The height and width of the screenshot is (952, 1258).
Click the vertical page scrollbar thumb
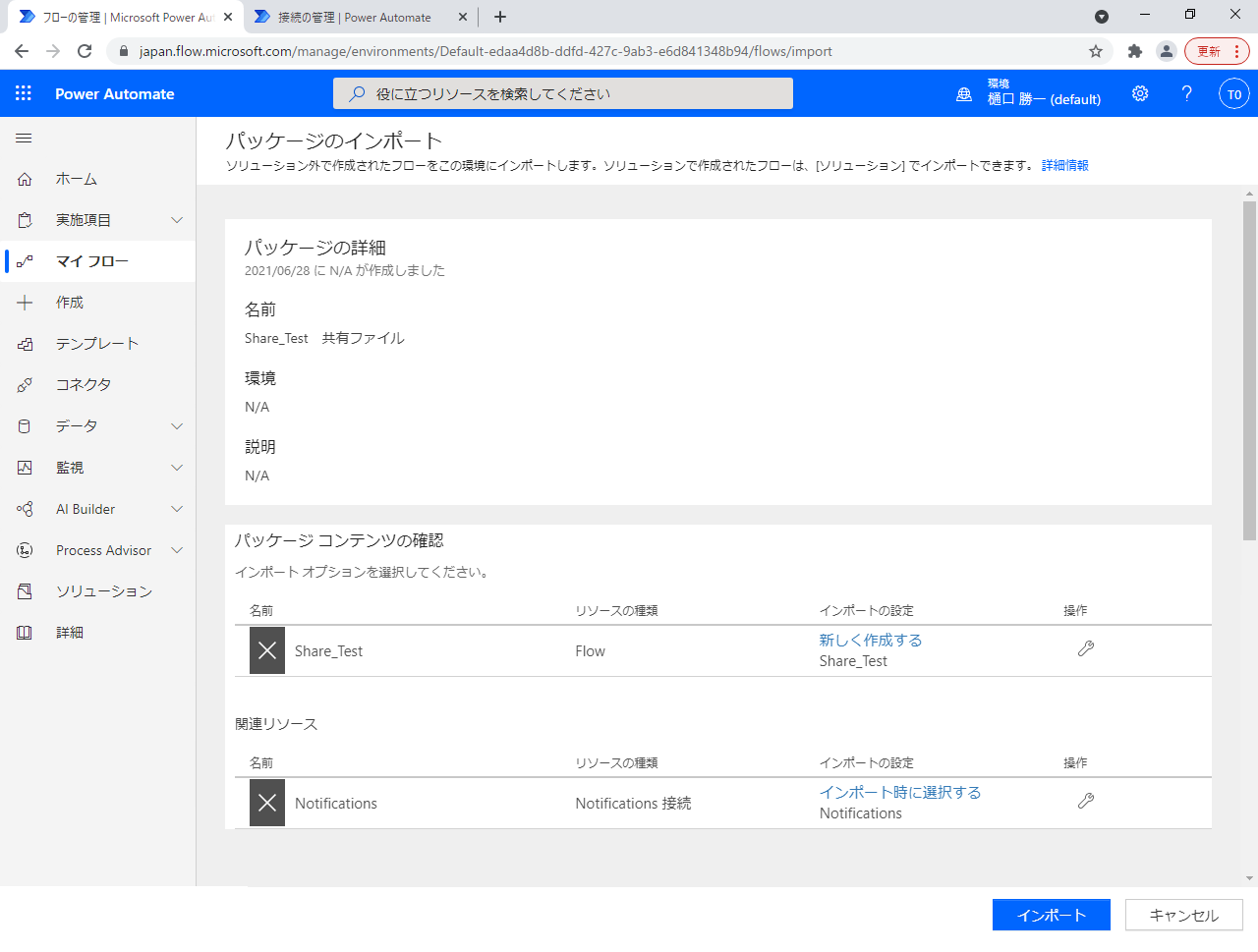tap(1250, 370)
